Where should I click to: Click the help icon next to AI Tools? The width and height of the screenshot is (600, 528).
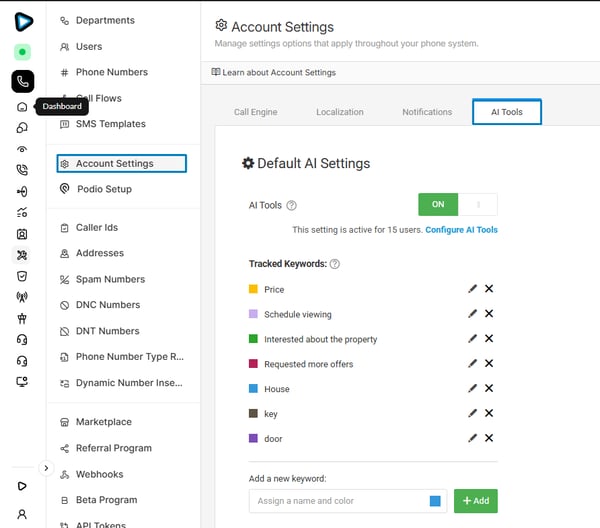click(x=292, y=205)
